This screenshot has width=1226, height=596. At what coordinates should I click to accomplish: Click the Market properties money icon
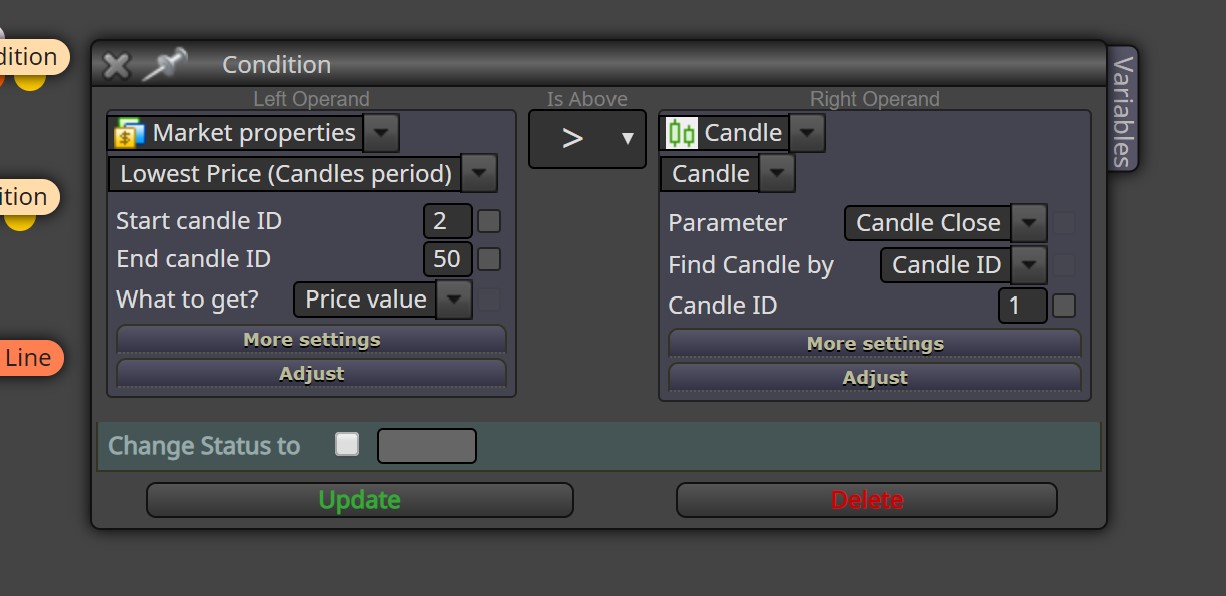[130, 133]
